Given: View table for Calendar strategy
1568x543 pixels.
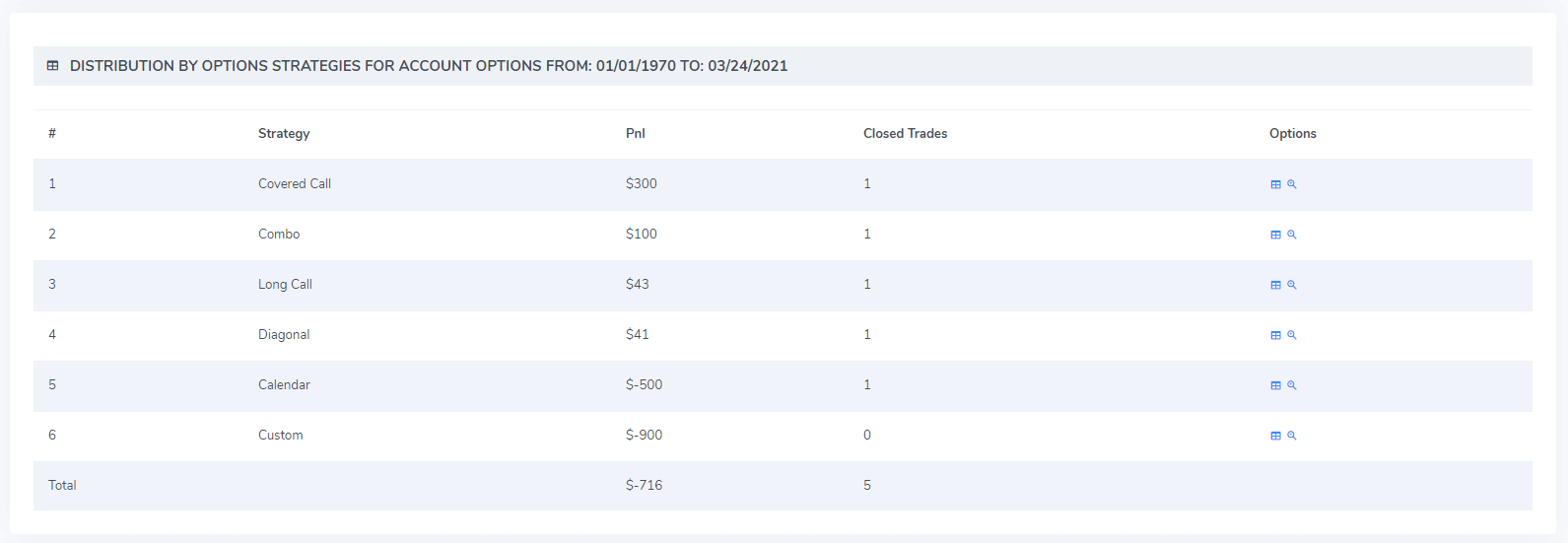Looking at the screenshot, I should tap(1275, 385).
